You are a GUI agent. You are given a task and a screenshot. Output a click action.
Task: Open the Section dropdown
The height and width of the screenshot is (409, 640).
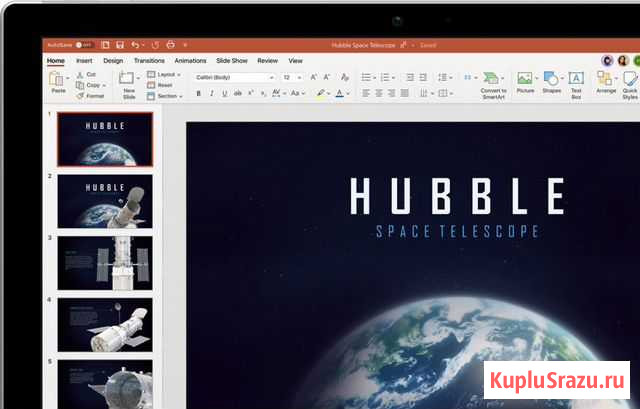[x=164, y=96]
